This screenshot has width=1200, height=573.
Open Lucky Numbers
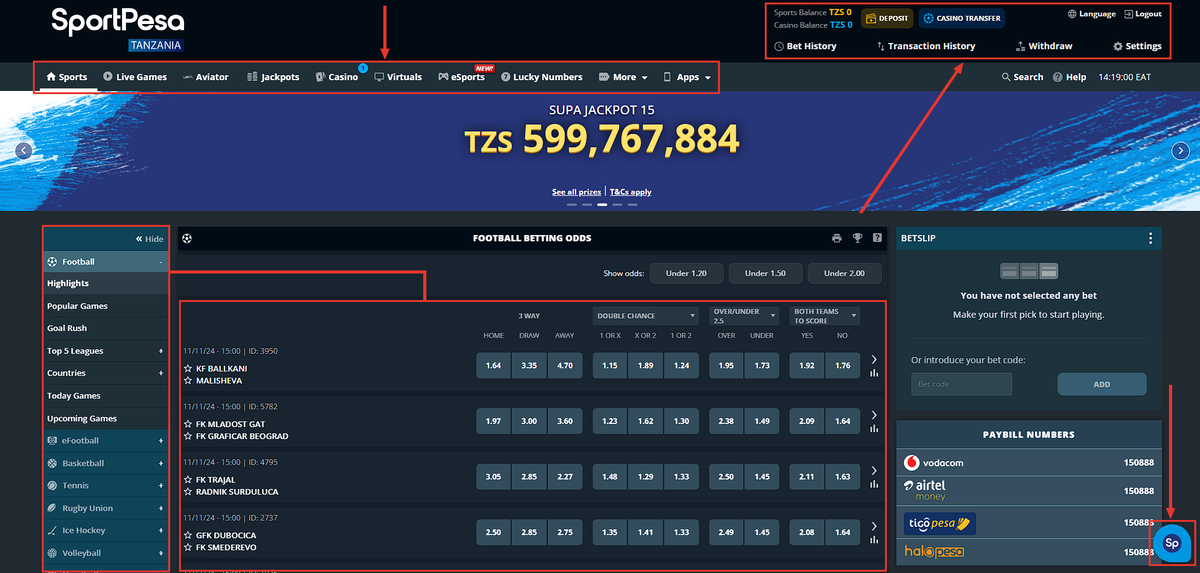542,77
